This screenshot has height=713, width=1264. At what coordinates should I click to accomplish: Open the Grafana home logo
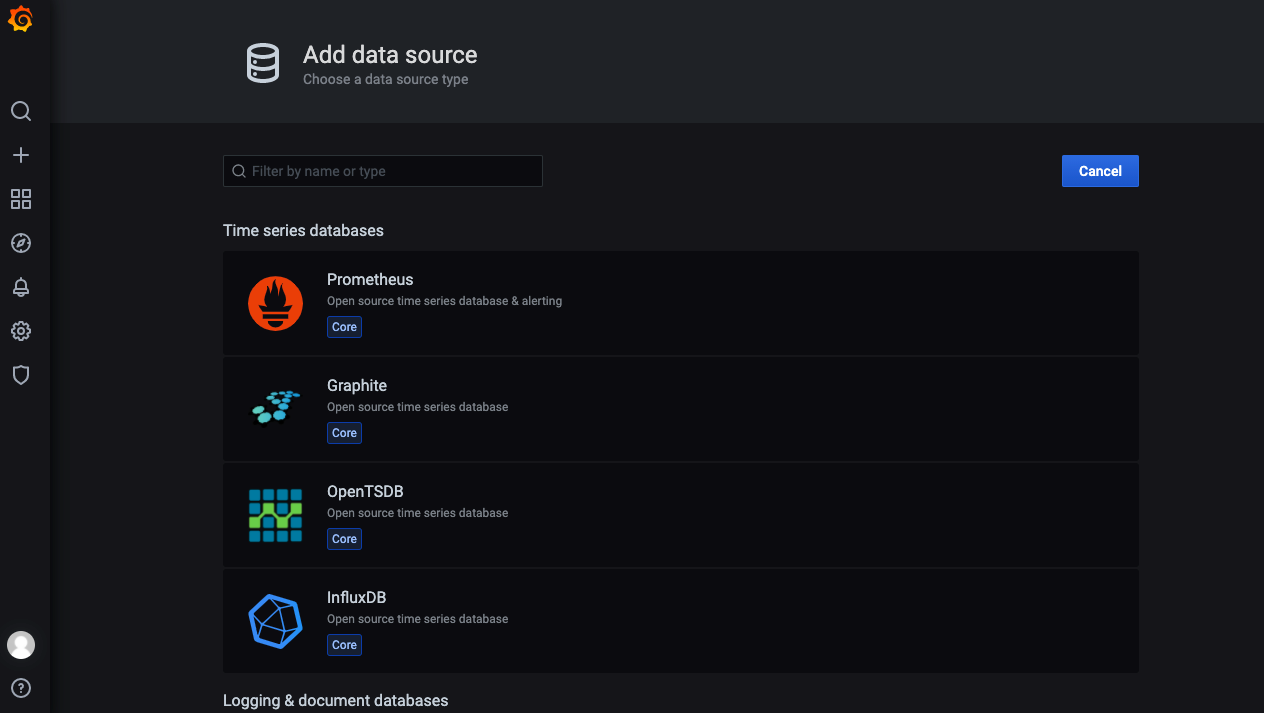pyautogui.click(x=20, y=19)
